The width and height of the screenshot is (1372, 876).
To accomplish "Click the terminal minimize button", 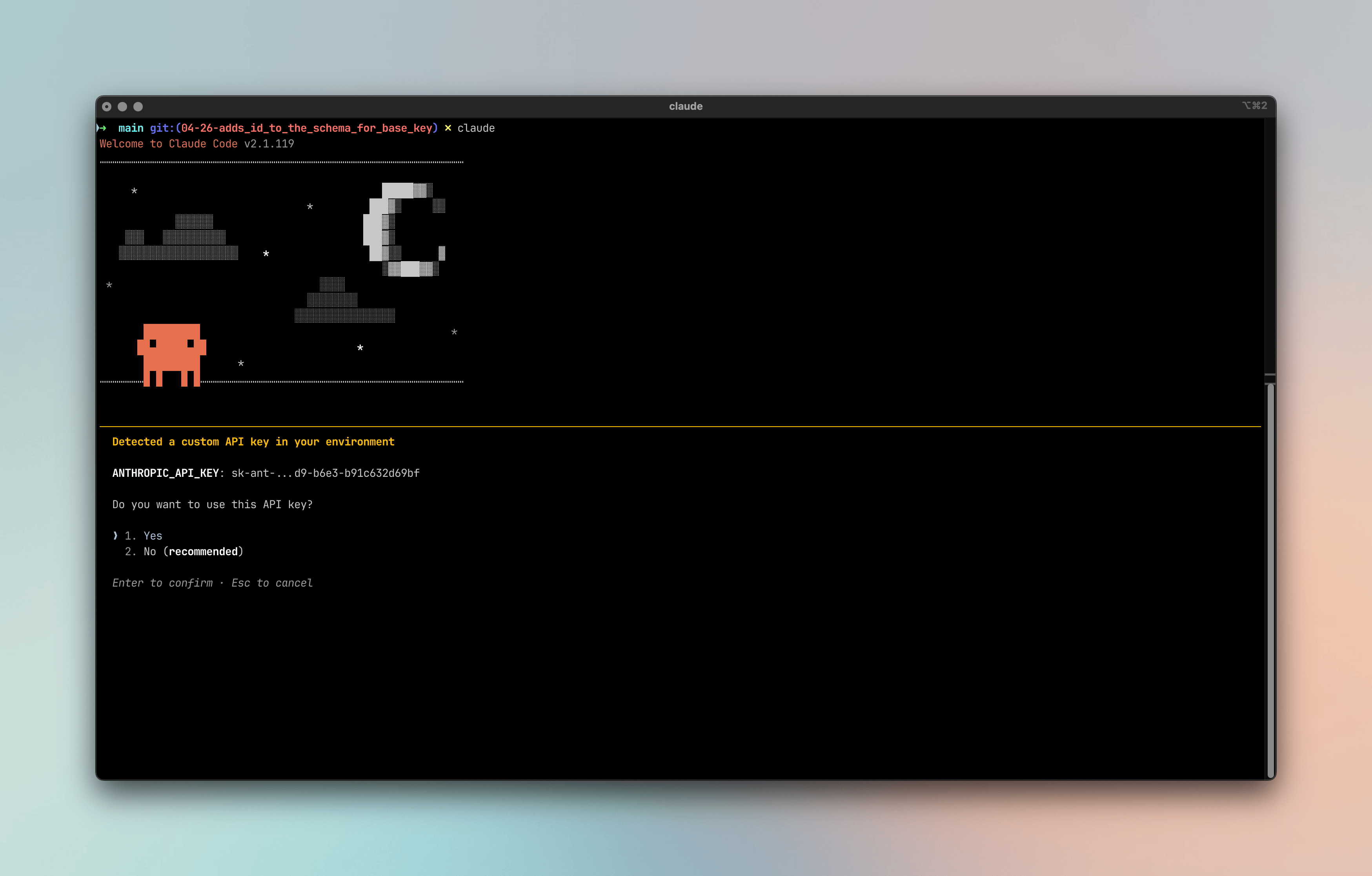I will (122, 107).
